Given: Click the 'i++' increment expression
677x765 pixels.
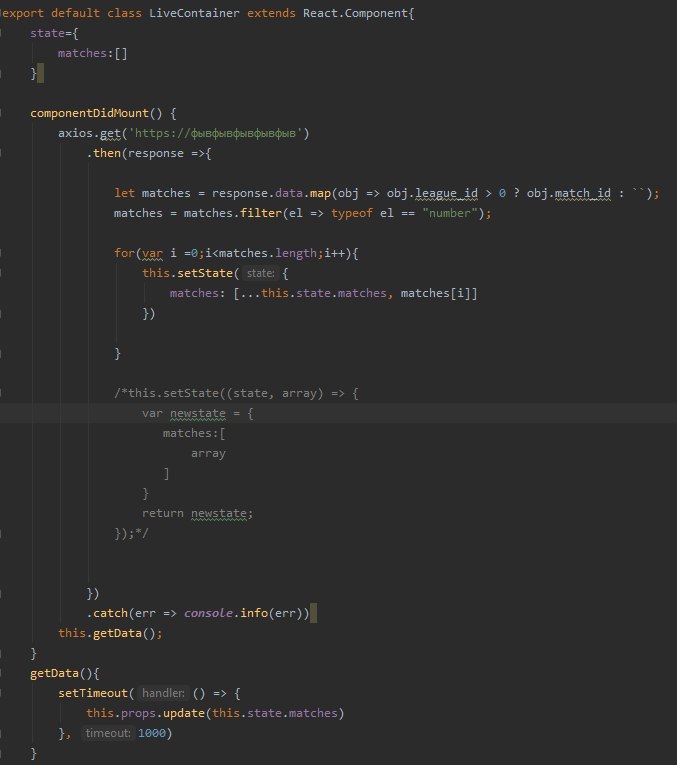Looking at the screenshot, I should tap(334, 253).
